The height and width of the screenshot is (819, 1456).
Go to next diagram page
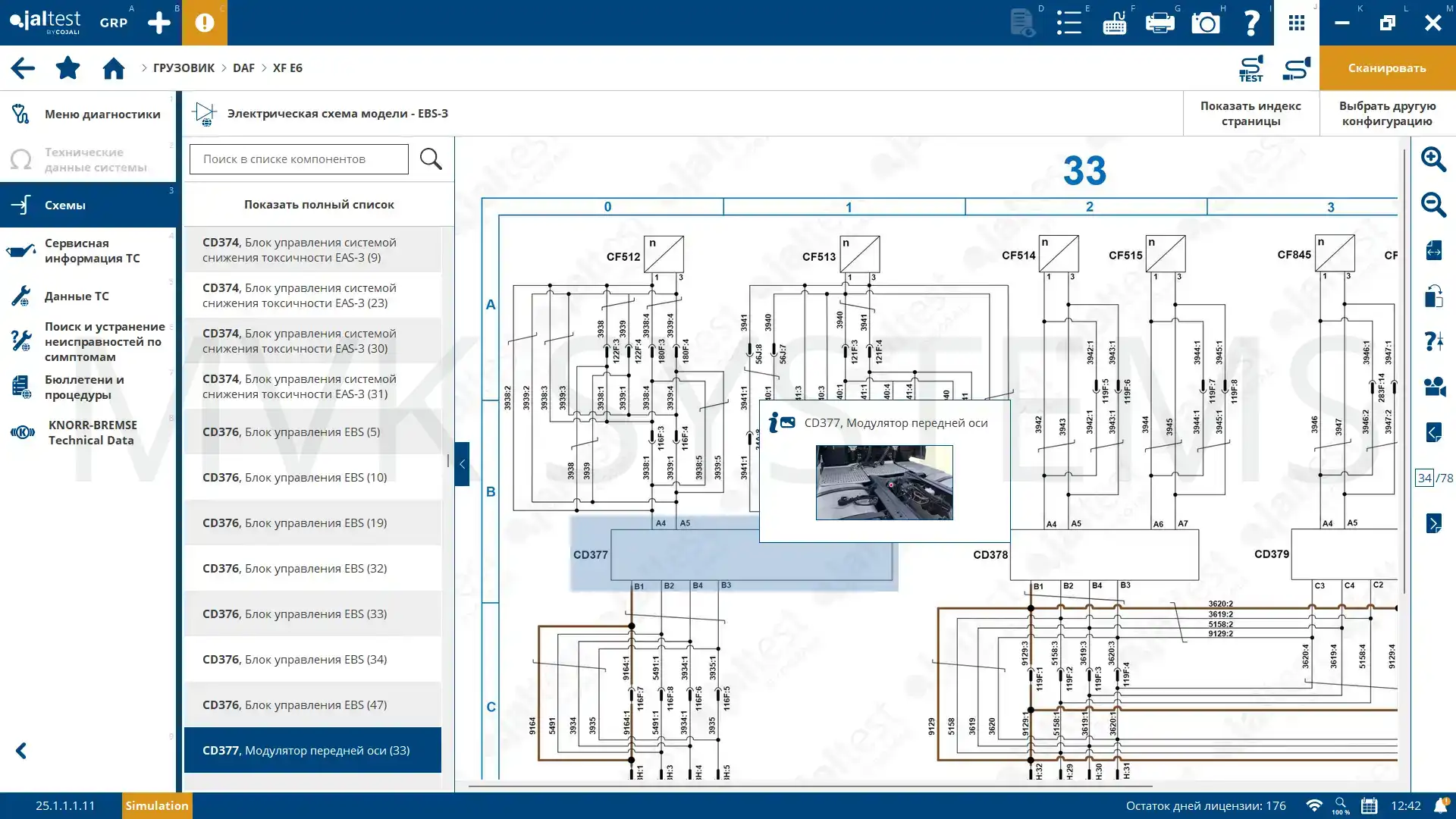coord(1433,523)
